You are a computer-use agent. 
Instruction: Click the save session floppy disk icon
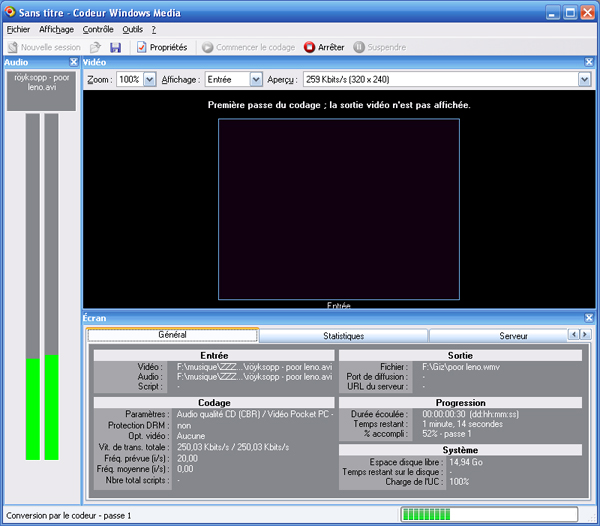click(115, 47)
